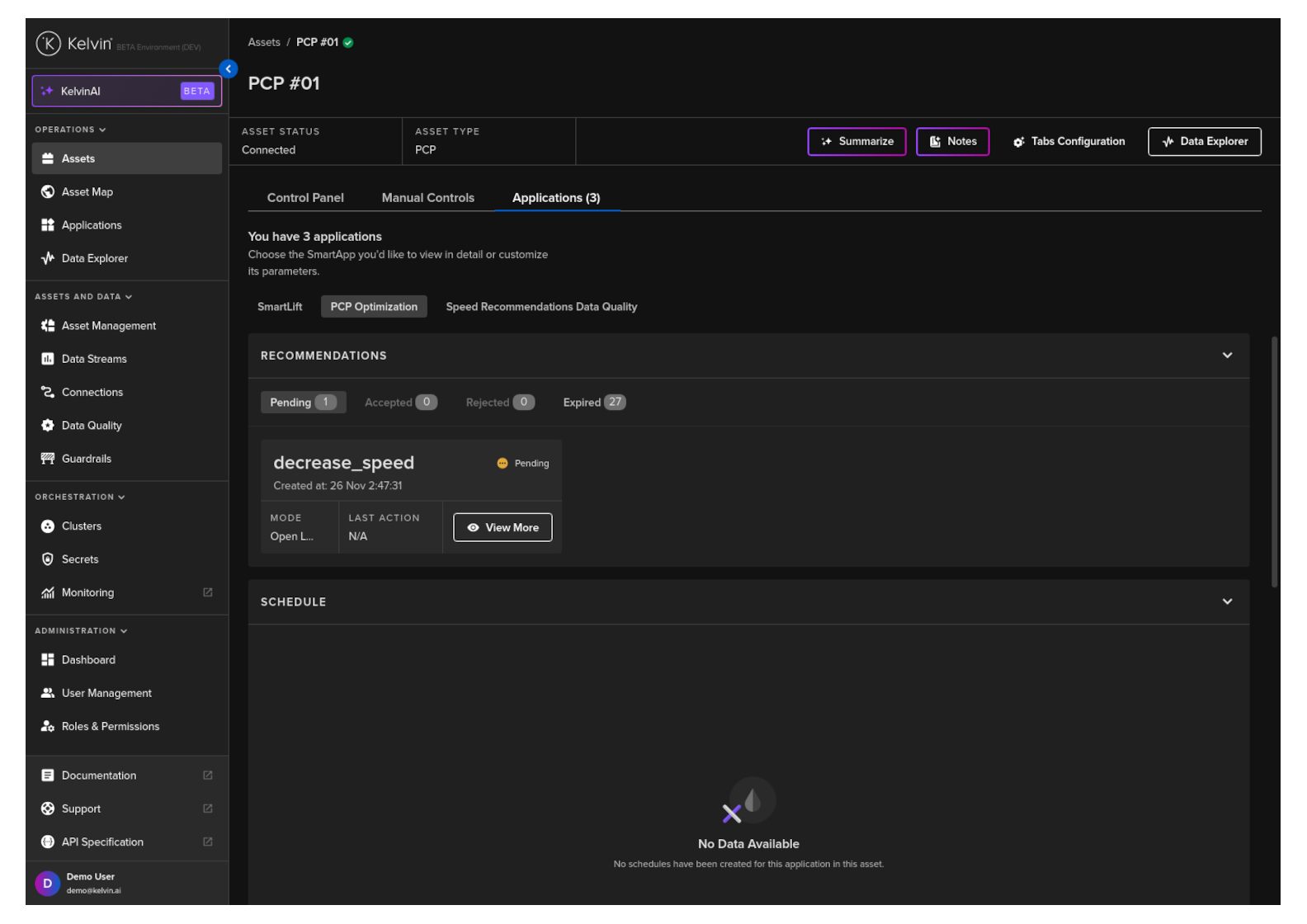1307x924 pixels.
Task: Collapse the sidebar with the arrow button
Action: pos(229,69)
